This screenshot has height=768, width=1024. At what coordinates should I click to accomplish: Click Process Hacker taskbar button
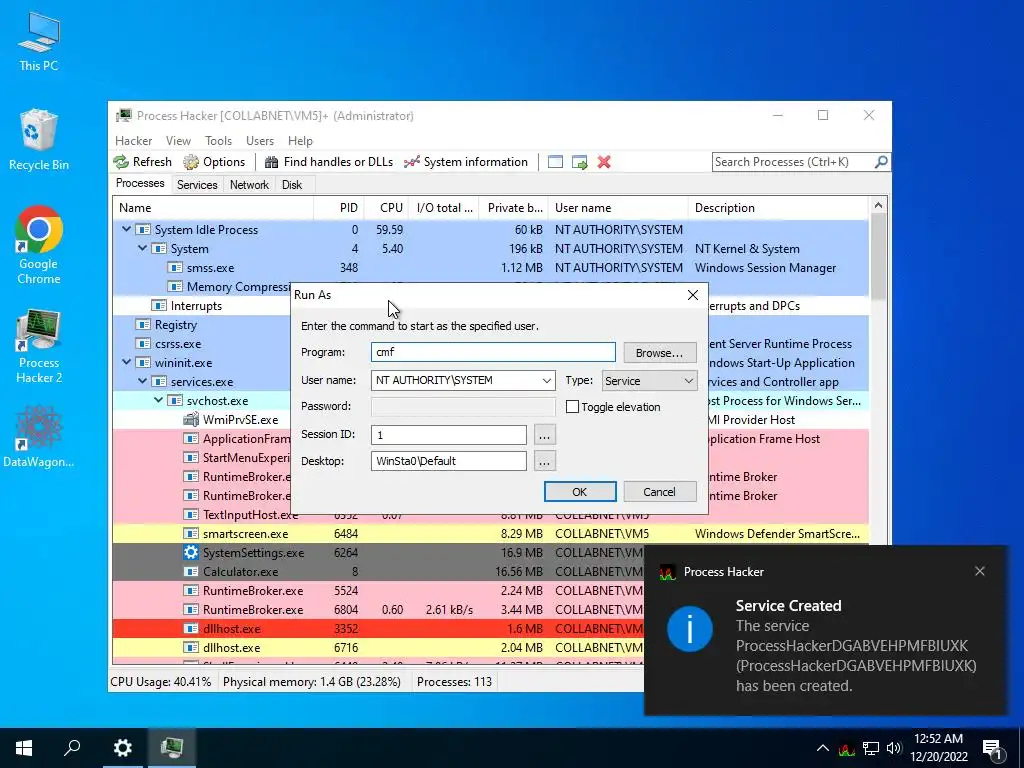[172, 748]
